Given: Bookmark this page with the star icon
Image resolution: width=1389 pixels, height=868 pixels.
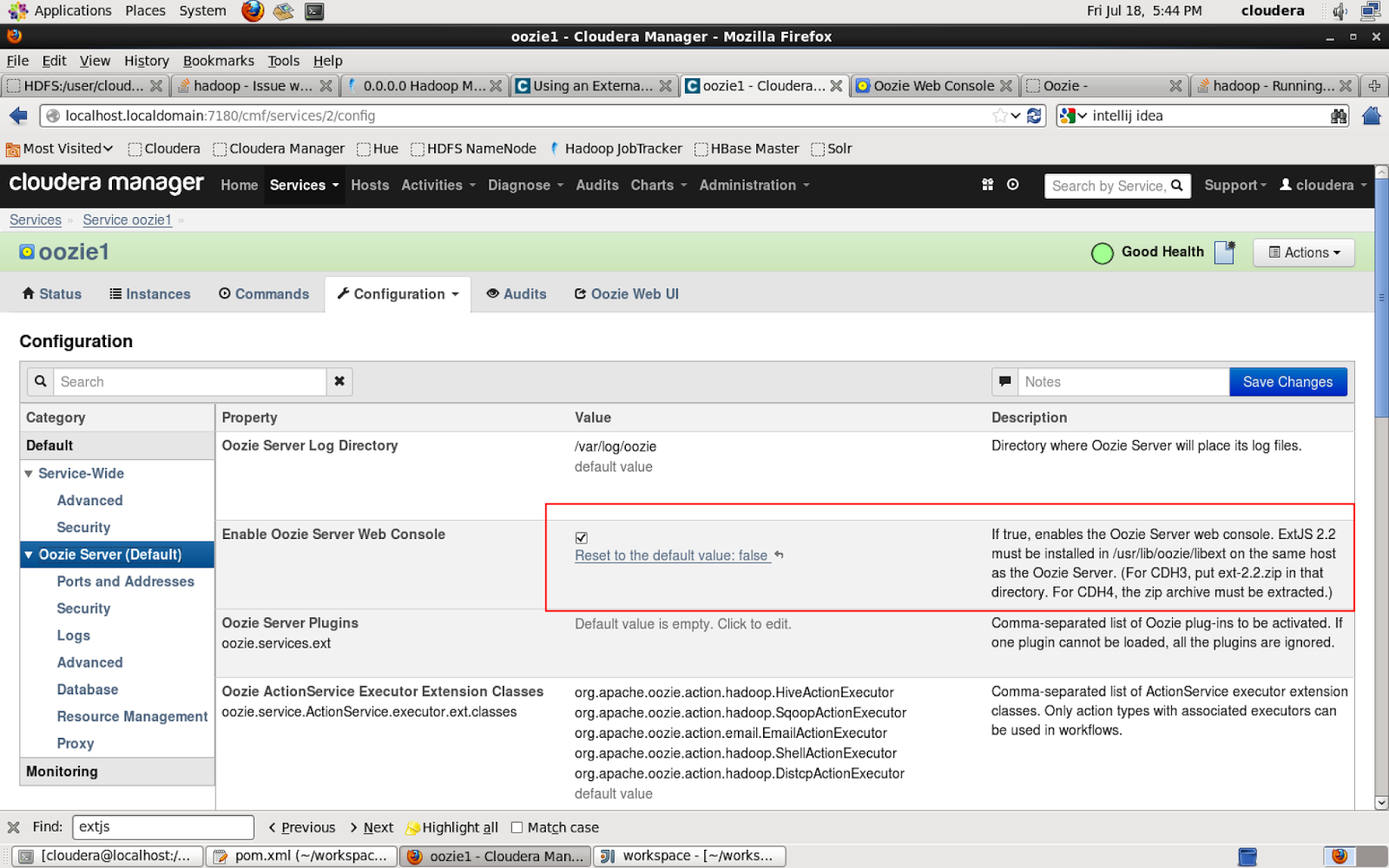Looking at the screenshot, I should coord(1000,115).
